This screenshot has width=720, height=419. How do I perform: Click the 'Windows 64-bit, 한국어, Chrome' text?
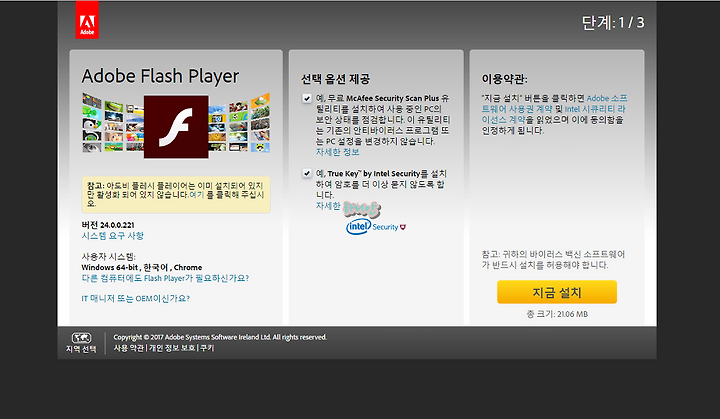[x=142, y=267]
